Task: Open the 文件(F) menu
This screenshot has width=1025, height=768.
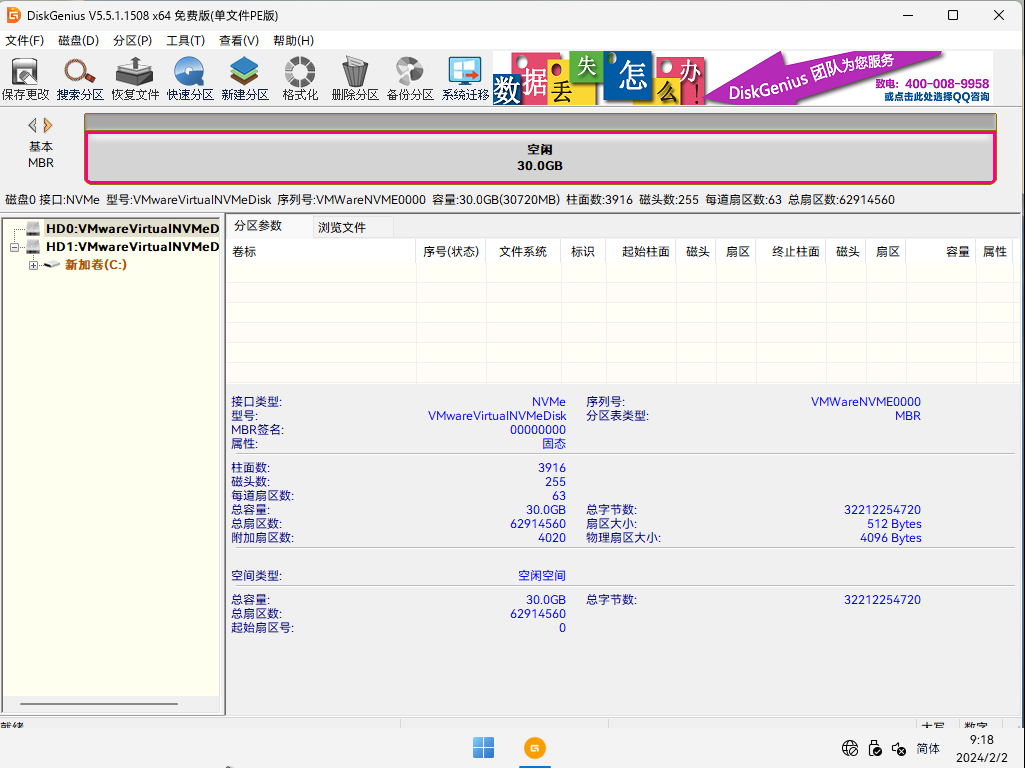Action: tap(25, 41)
